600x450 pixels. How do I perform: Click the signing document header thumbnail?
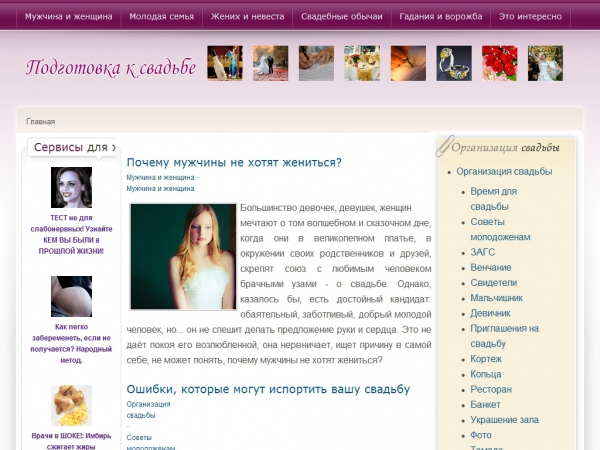click(x=316, y=63)
